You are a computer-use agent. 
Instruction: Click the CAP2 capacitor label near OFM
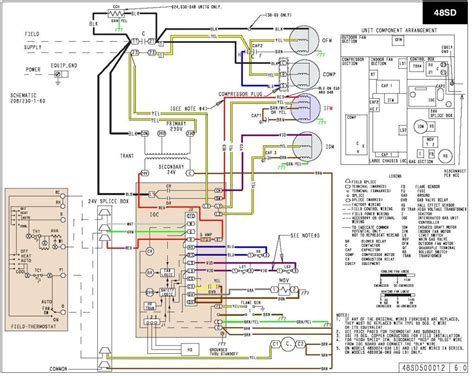tap(257, 45)
